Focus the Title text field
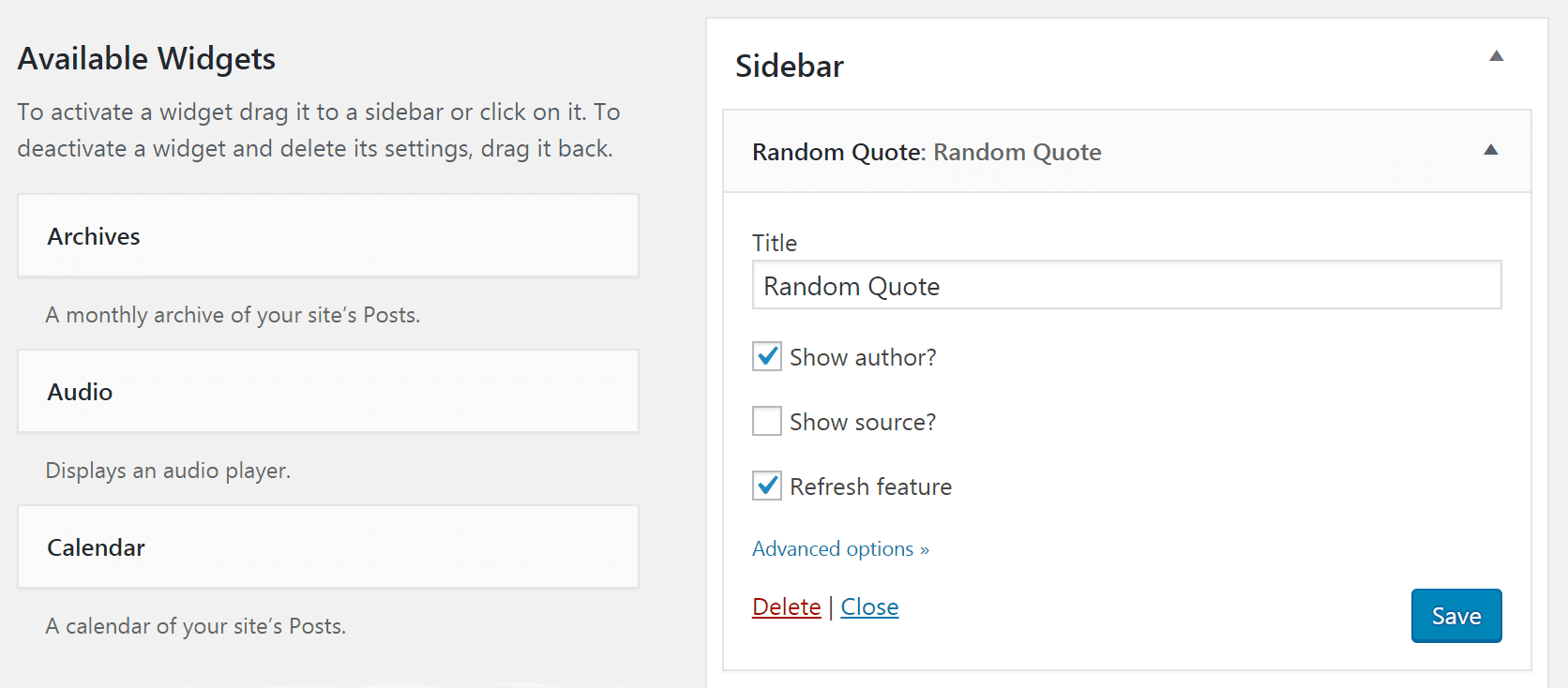This screenshot has height=688, width=1568. tap(1126, 285)
